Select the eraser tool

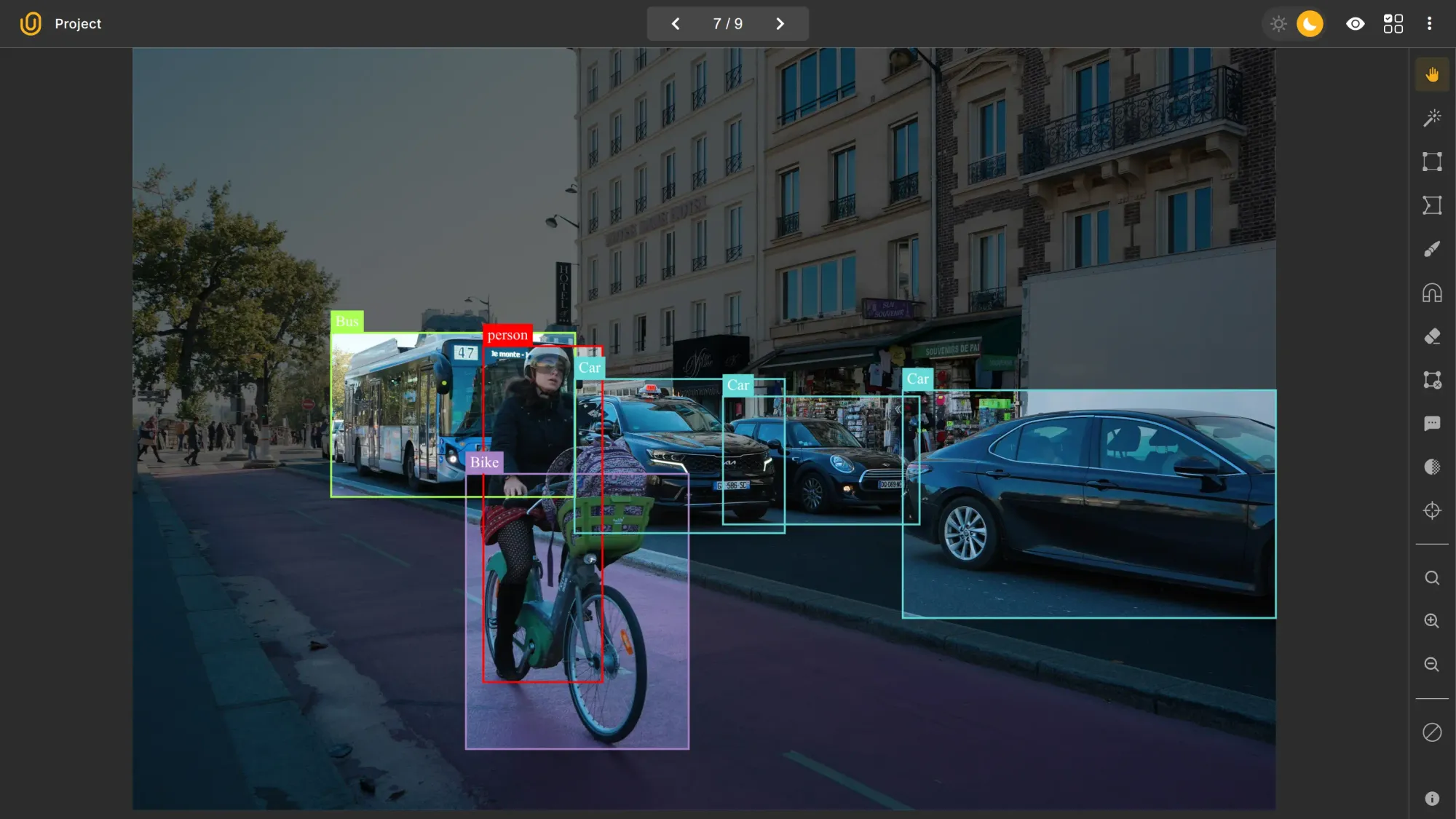[1431, 336]
